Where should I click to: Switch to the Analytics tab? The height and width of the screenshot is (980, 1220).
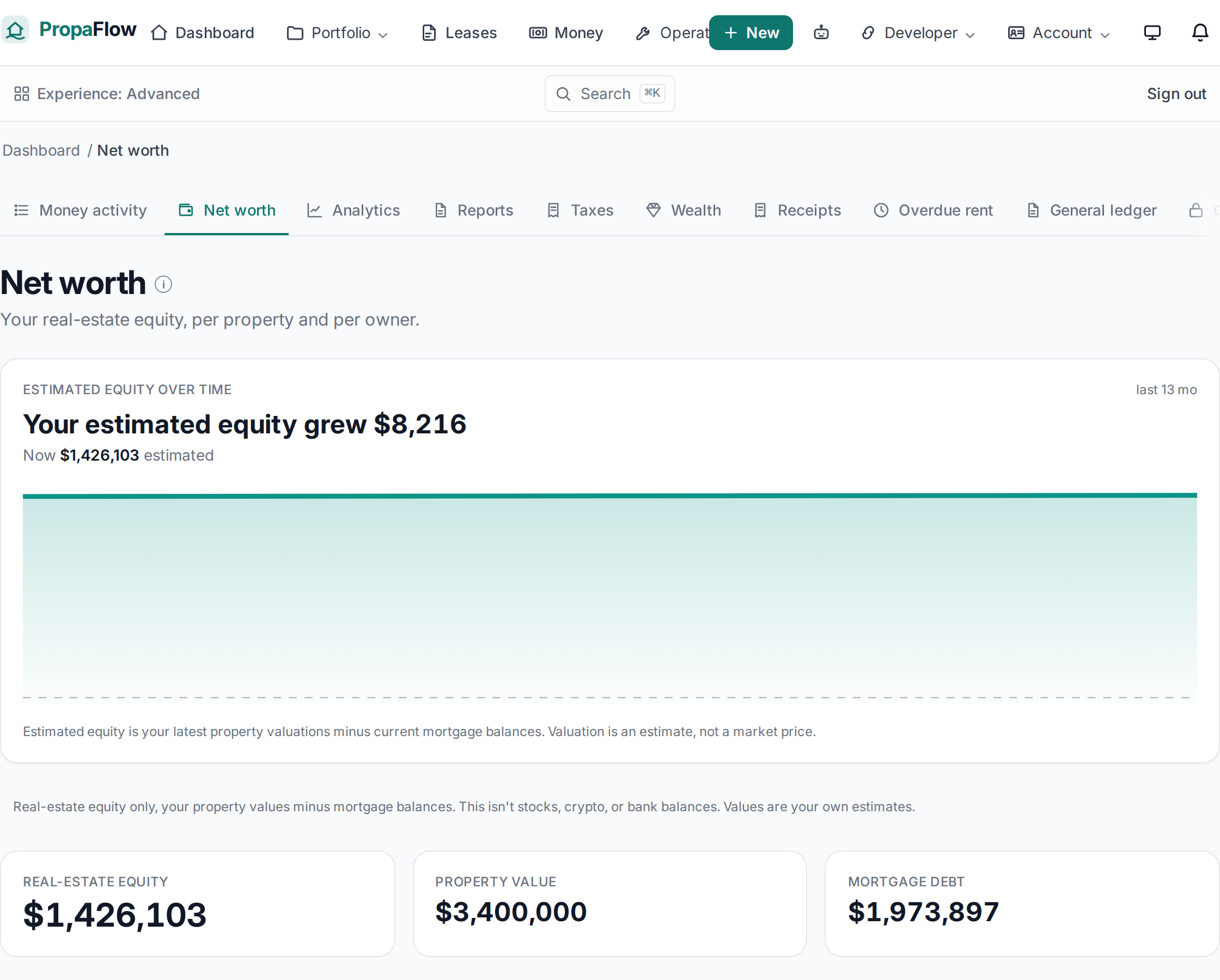(353, 210)
